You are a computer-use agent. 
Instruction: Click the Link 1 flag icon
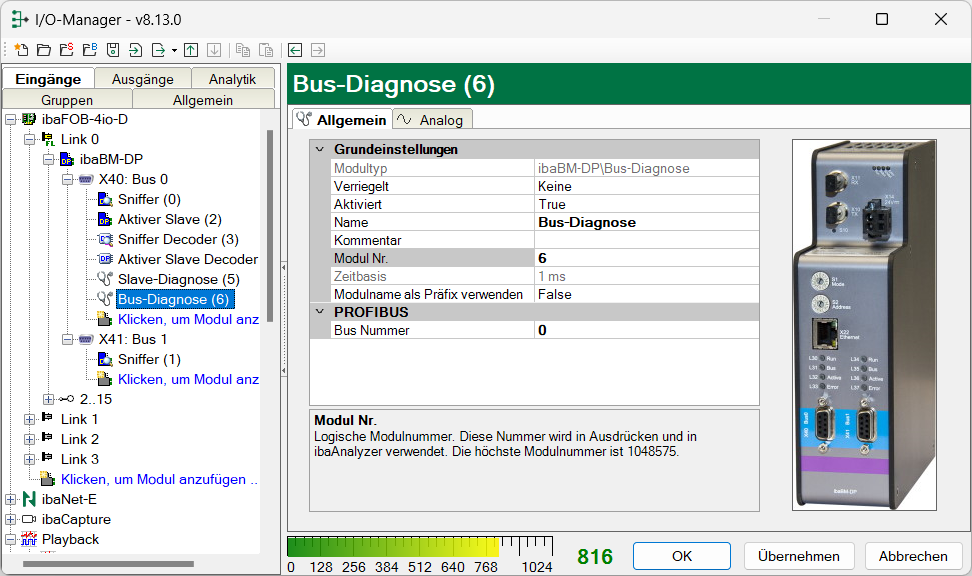click(x=48, y=419)
